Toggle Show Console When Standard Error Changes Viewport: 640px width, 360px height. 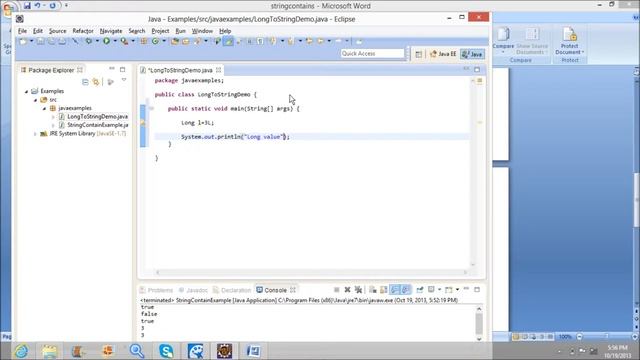tap(405, 290)
